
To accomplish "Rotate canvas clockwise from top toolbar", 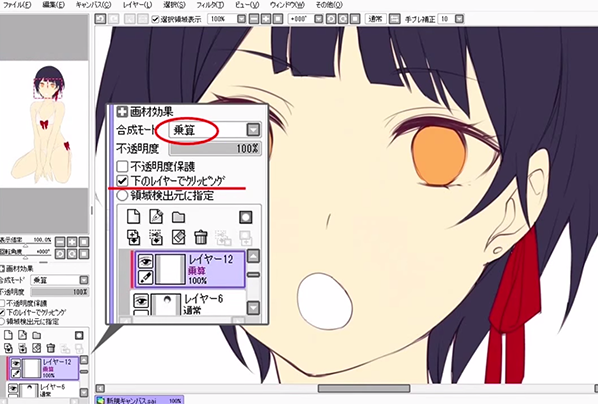I will [x=343, y=19].
